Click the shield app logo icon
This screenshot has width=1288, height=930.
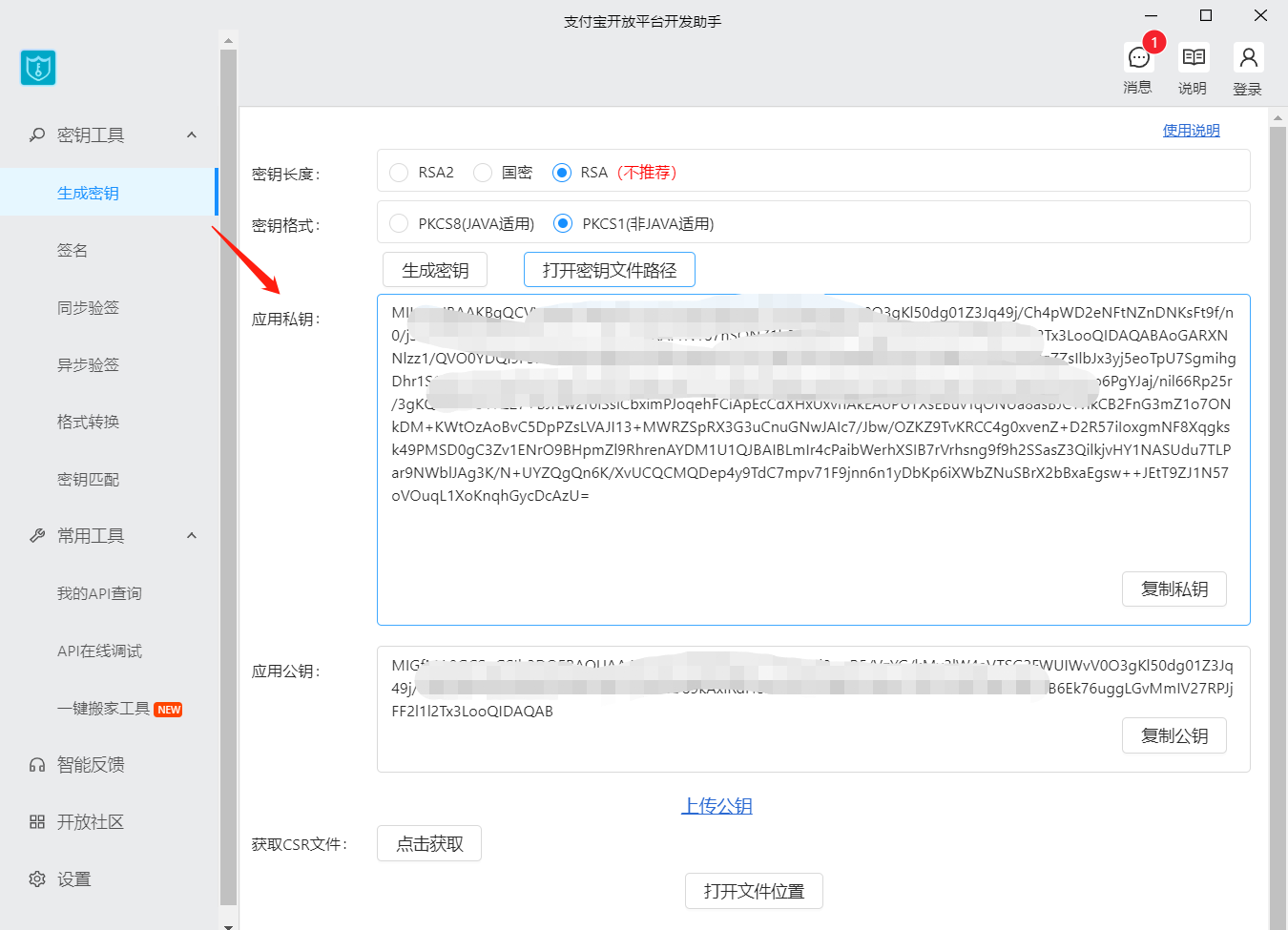point(38,68)
